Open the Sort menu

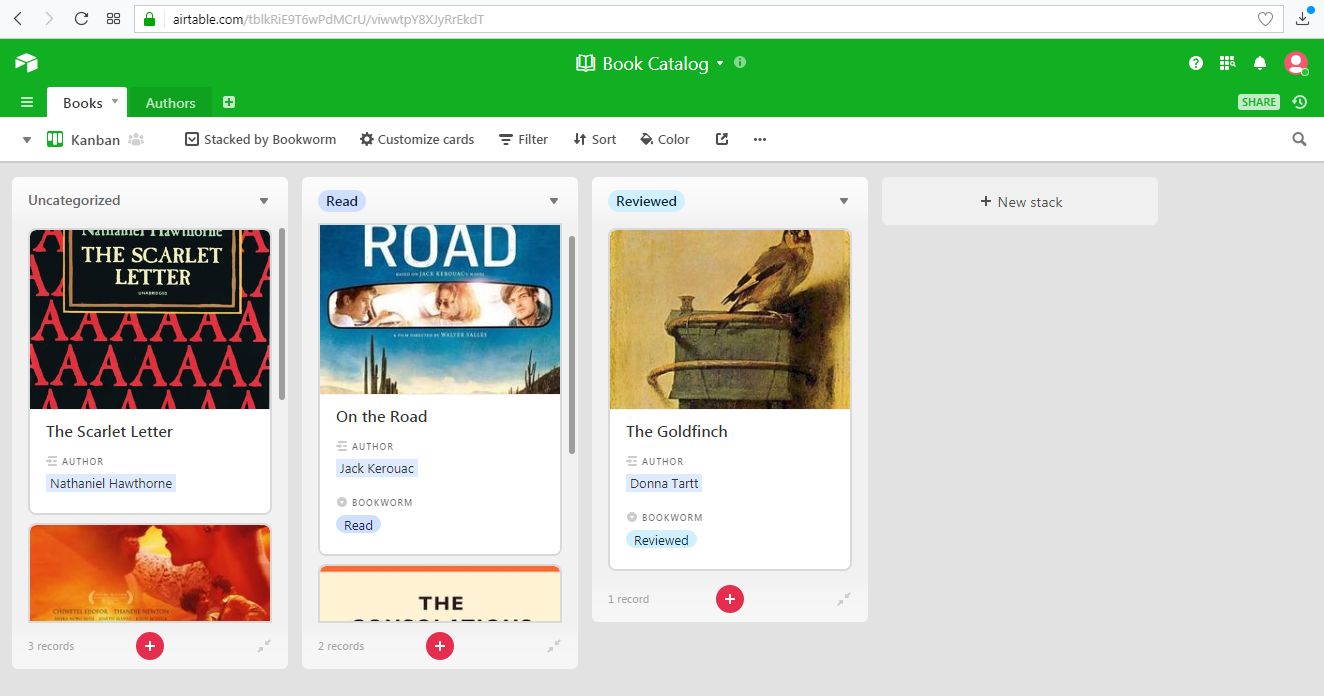pyautogui.click(x=594, y=139)
